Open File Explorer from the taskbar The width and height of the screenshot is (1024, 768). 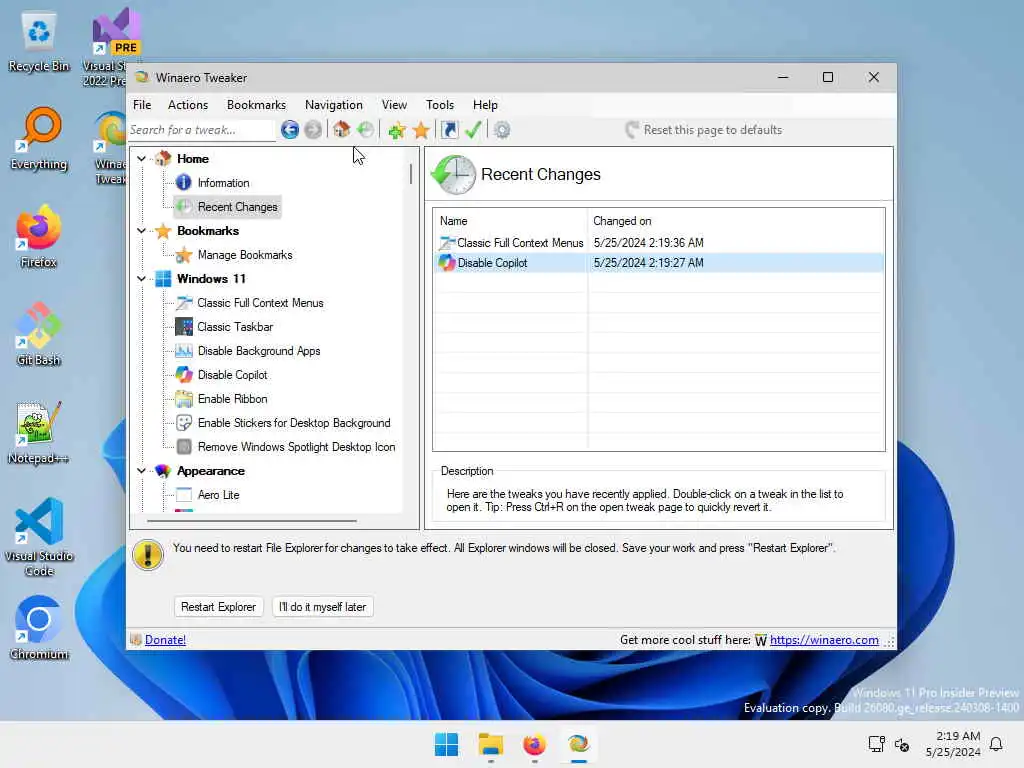coord(490,744)
